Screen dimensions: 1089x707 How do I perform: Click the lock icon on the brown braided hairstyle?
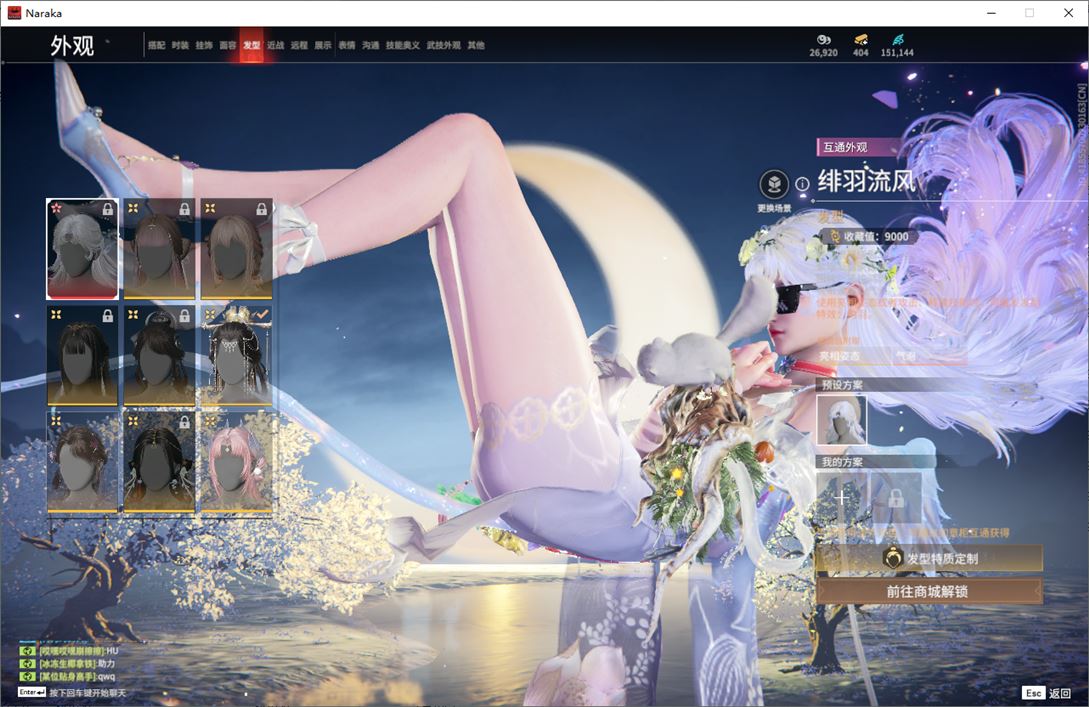point(261,209)
